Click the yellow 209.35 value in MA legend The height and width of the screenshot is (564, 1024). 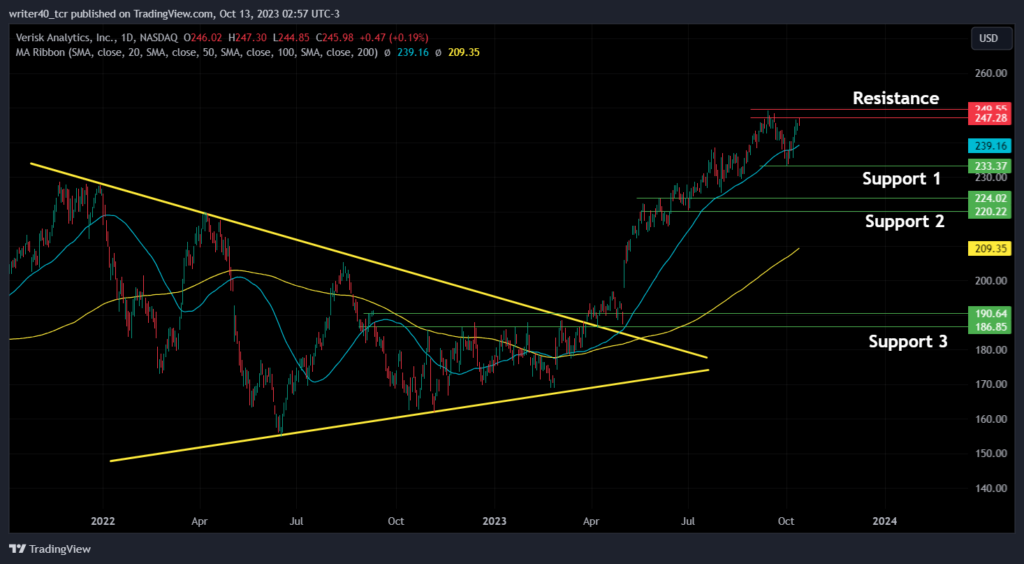click(464, 52)
